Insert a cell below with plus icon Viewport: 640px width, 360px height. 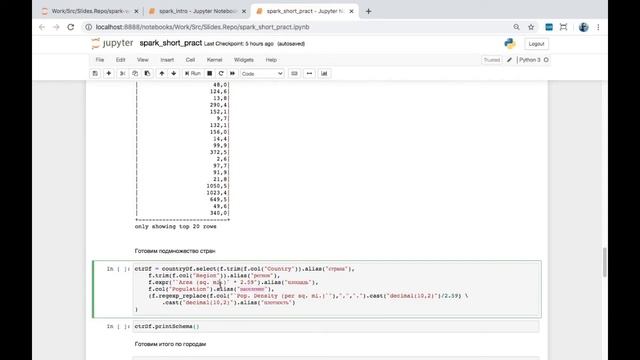point(109,73)
